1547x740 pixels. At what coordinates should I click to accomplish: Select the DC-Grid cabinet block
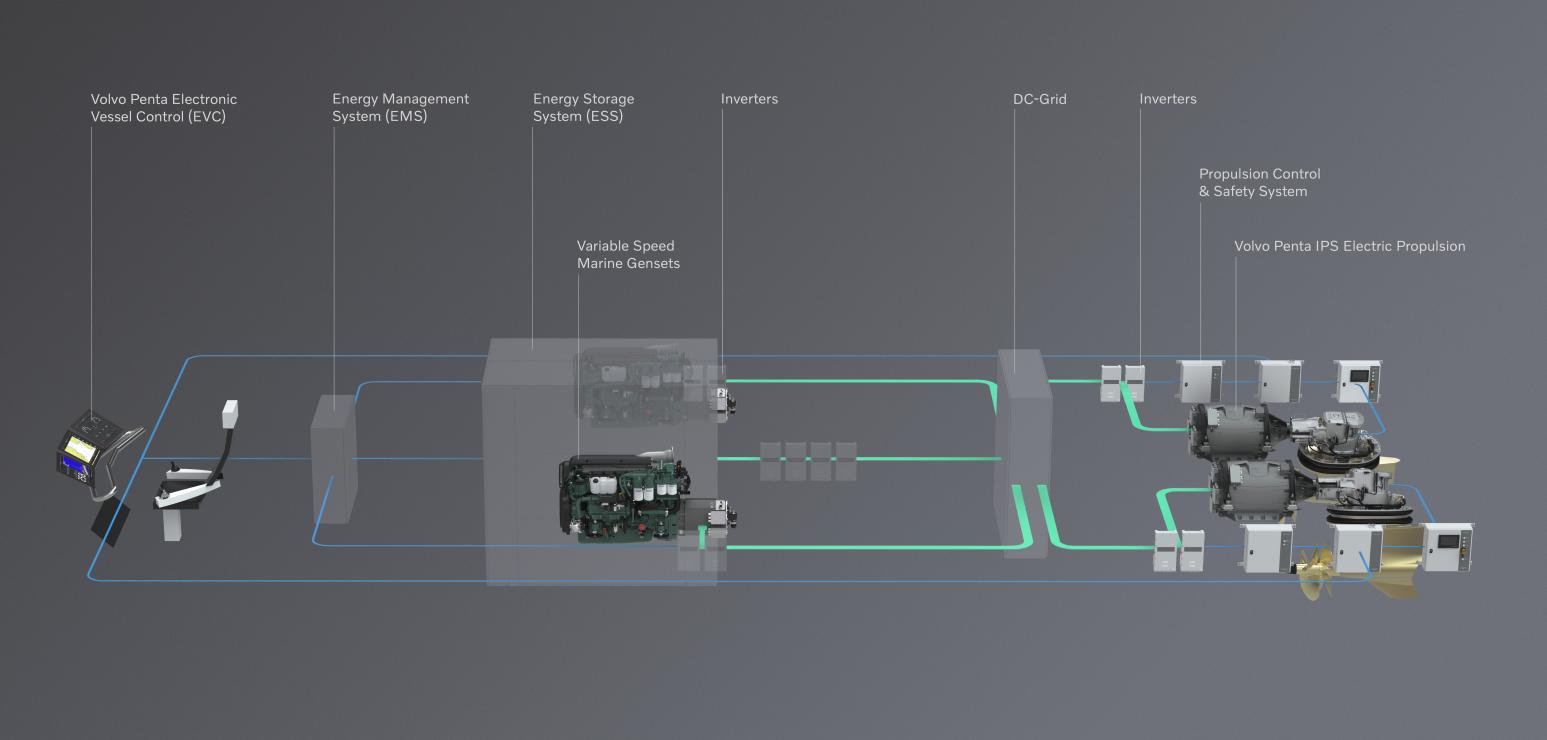coord(1024,451)
